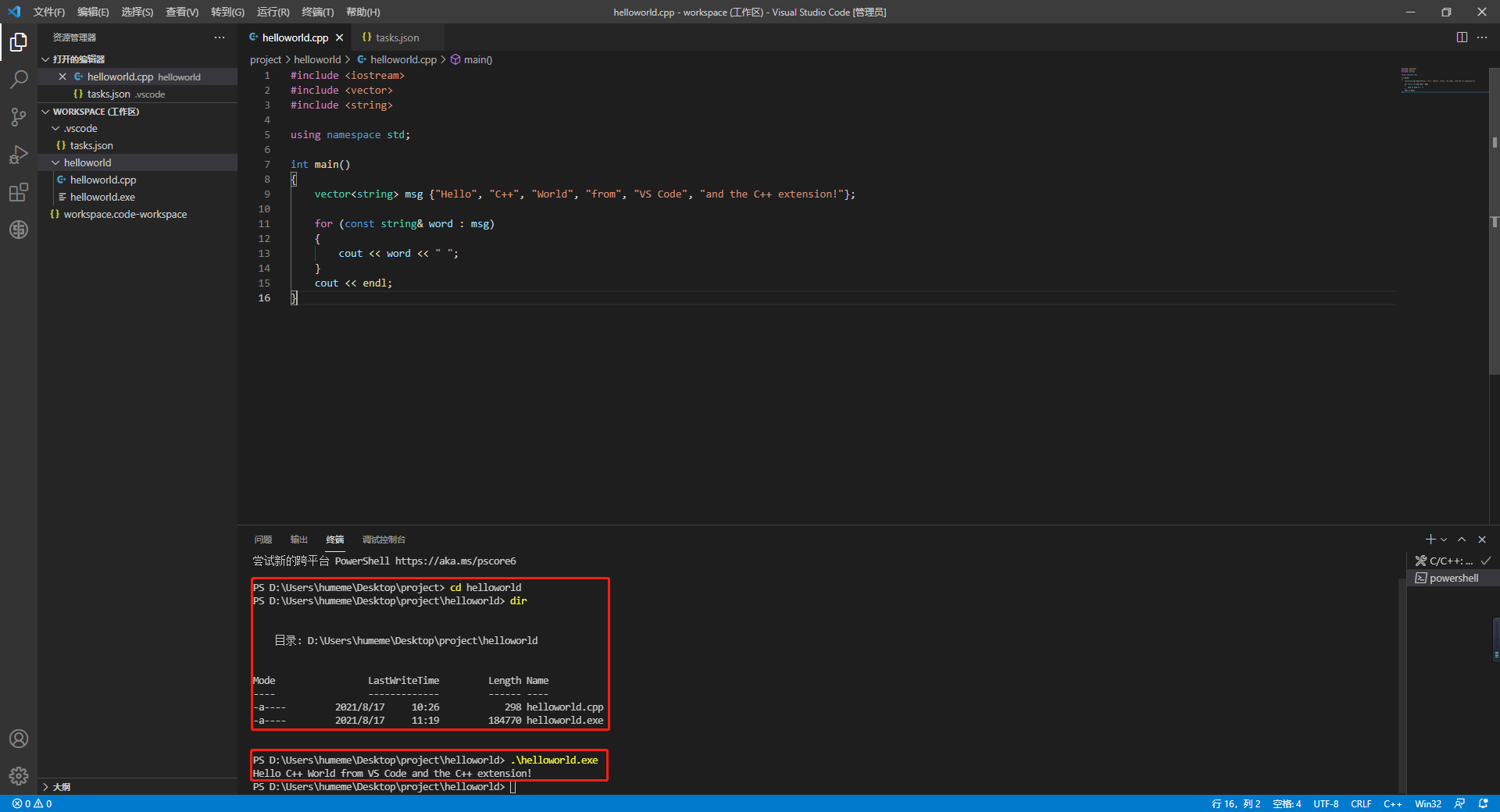The image size is (1500, 812).
Task: Maximize the terminal panel size
Action: [x=1462, y=540]
